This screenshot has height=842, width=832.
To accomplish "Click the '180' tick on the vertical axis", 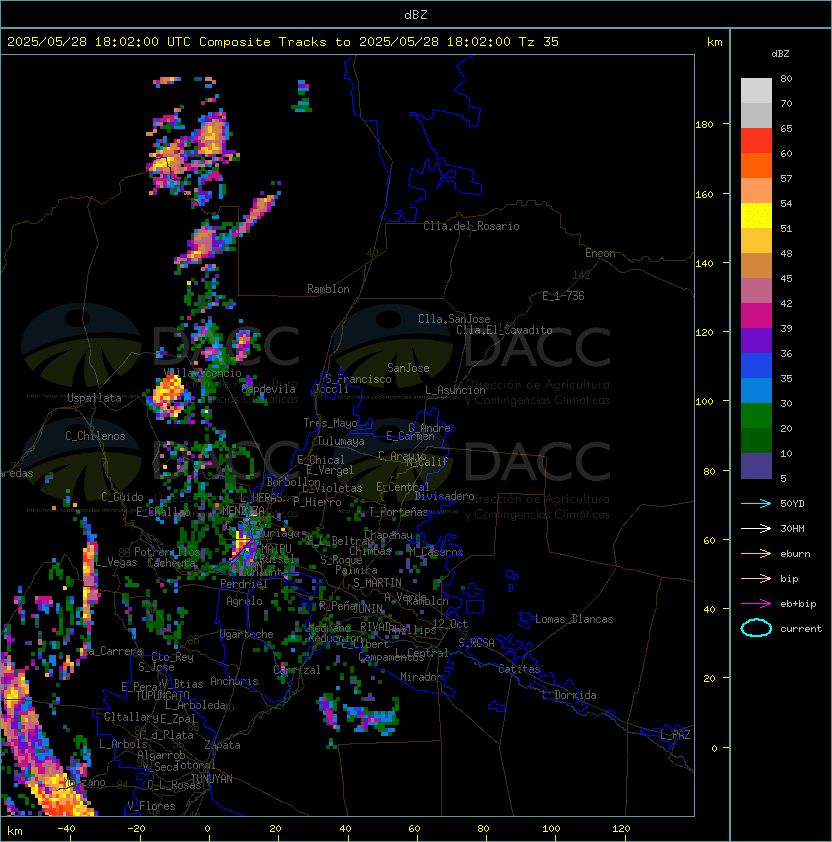I will point(704,125).
